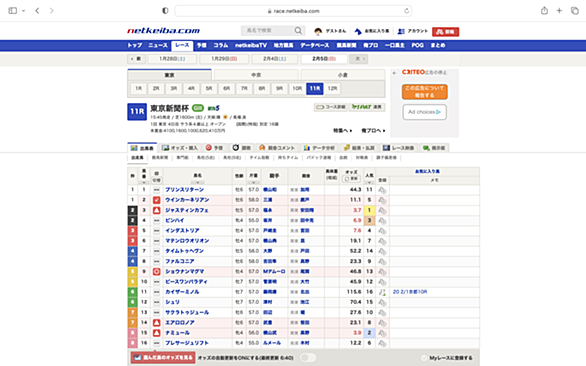This screenshot has height=366, width=586.
Task: Open favorites horse icon in header
Action: tap(358, 31)
